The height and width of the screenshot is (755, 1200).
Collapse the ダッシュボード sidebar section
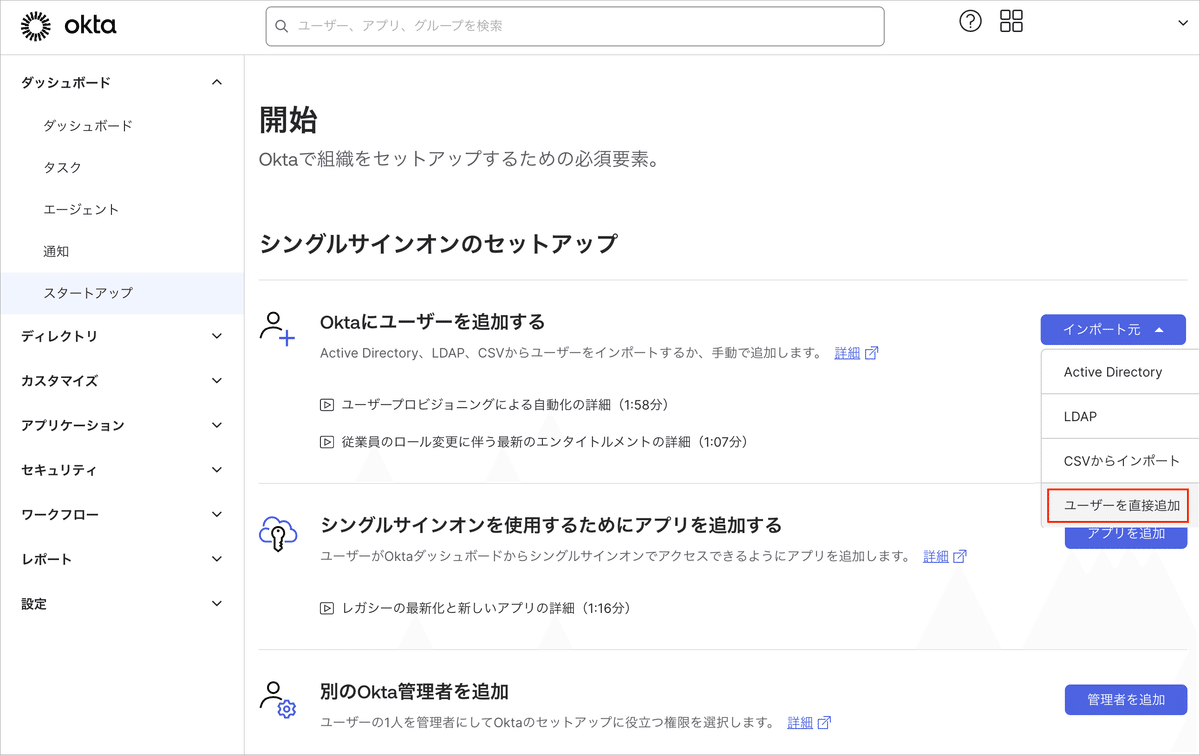point(122,82)
